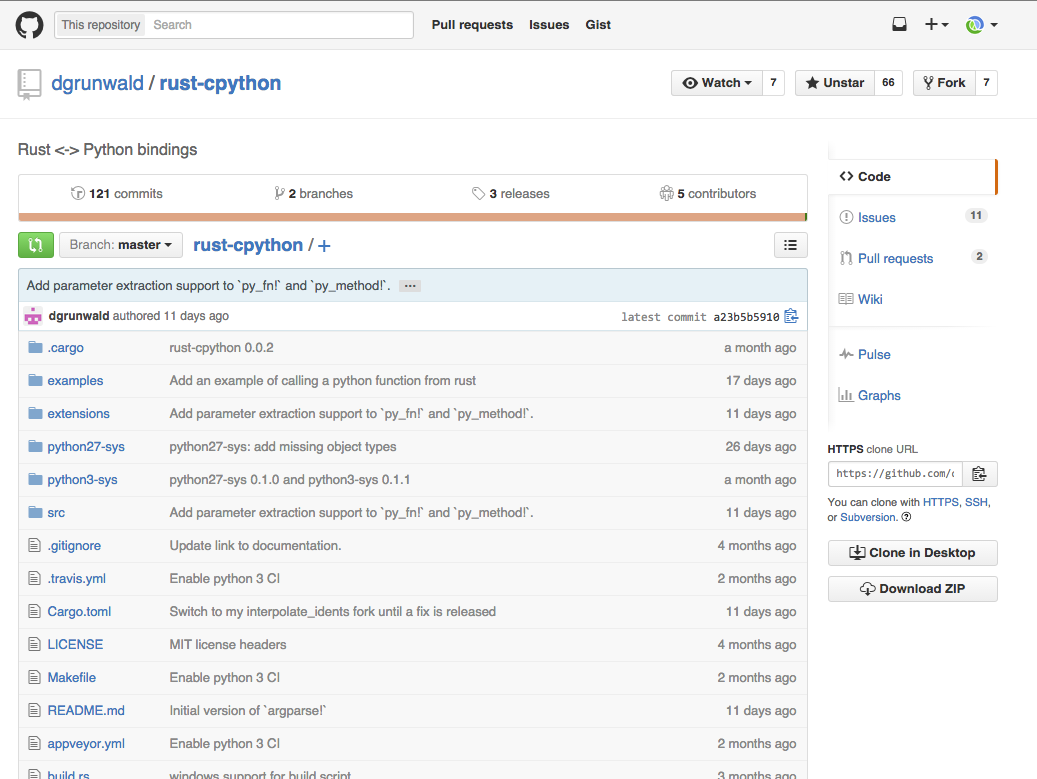Unstar the rust-cpython repository

pyautogui.click(x=834, y=83)
